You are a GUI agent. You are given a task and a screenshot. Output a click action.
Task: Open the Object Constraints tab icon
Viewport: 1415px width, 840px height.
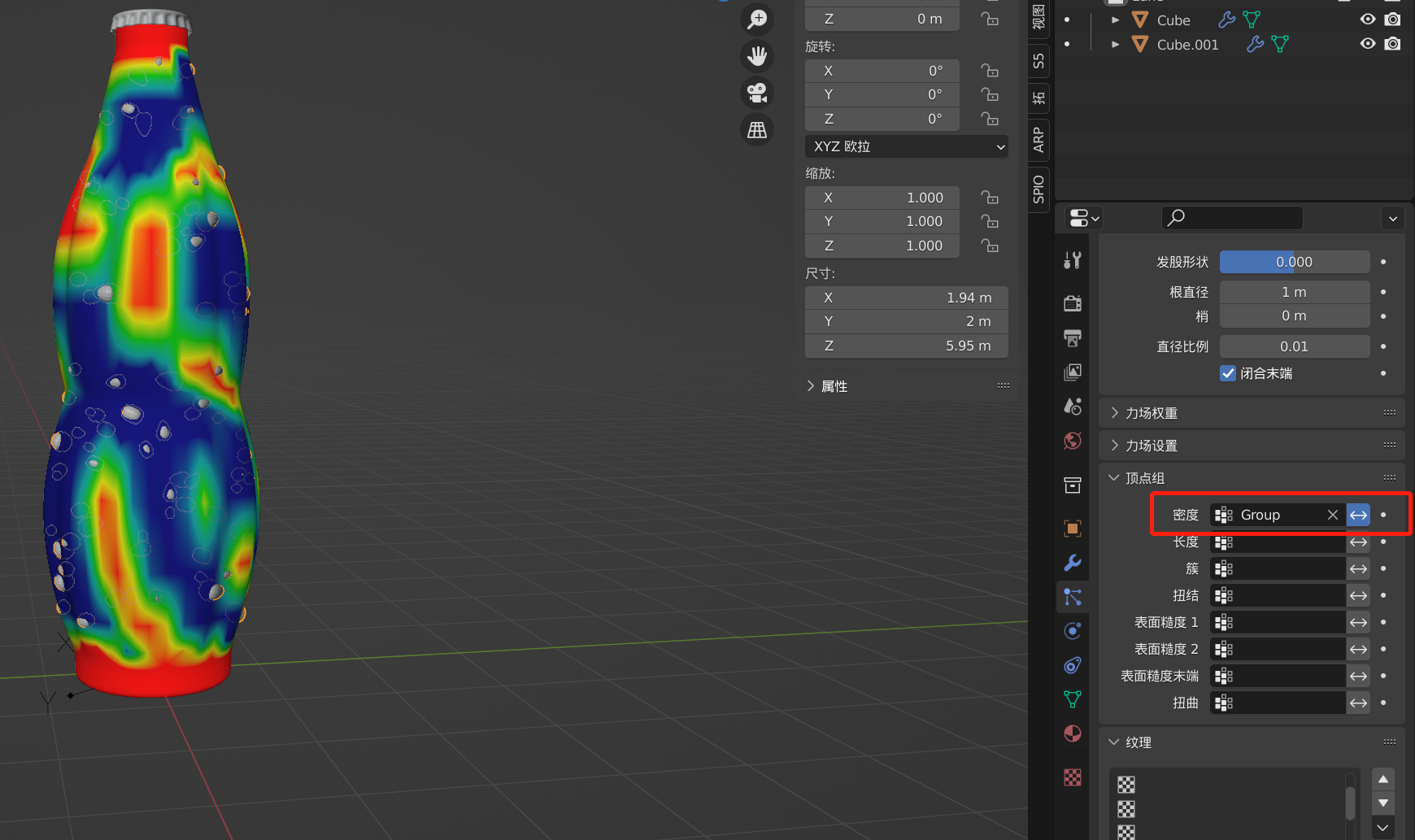[1073, 665]
